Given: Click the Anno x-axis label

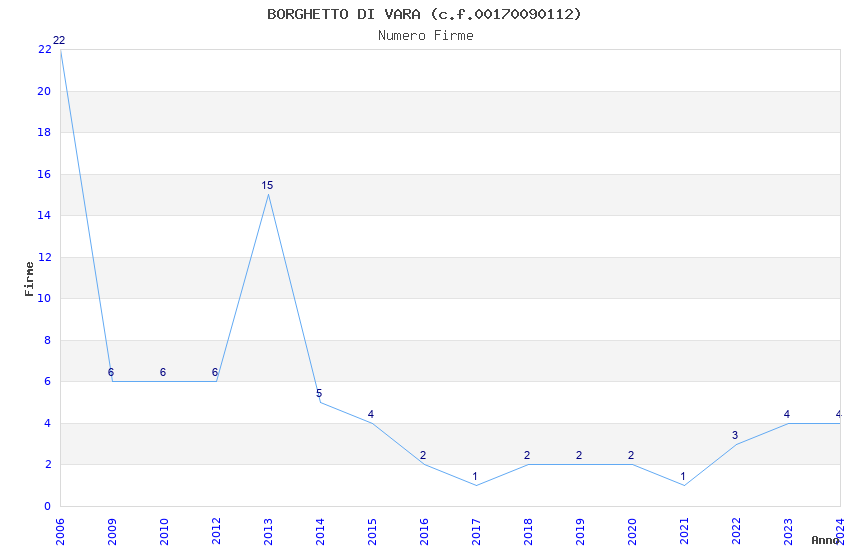Looking at the screenshot, I should coord(825,540).
